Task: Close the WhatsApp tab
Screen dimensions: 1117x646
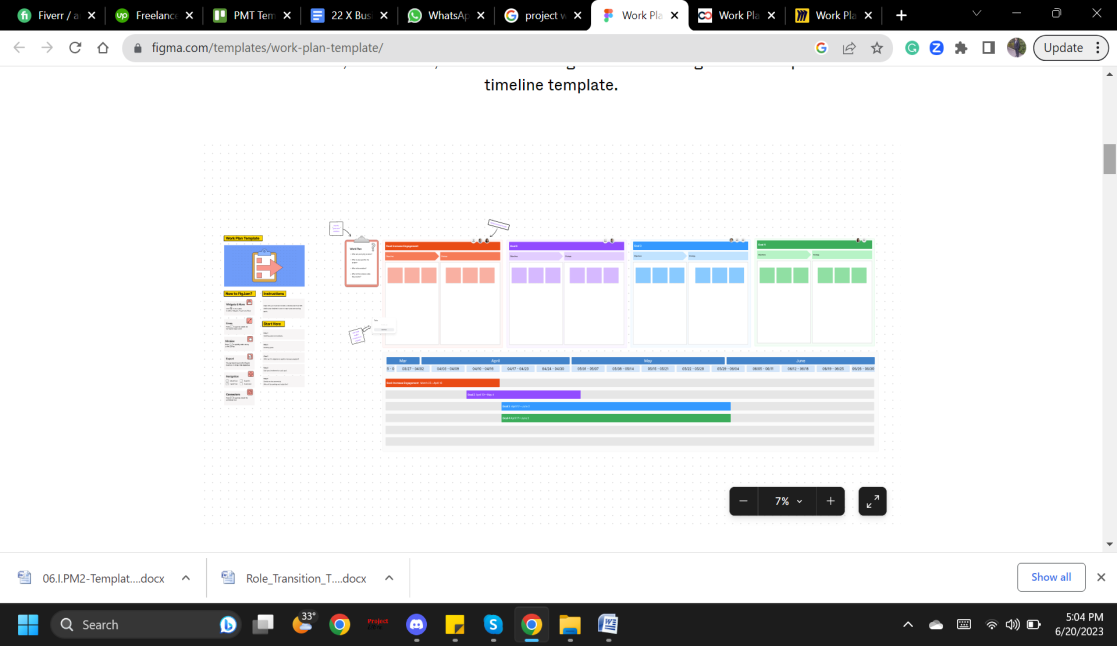Action: [481, 15]
